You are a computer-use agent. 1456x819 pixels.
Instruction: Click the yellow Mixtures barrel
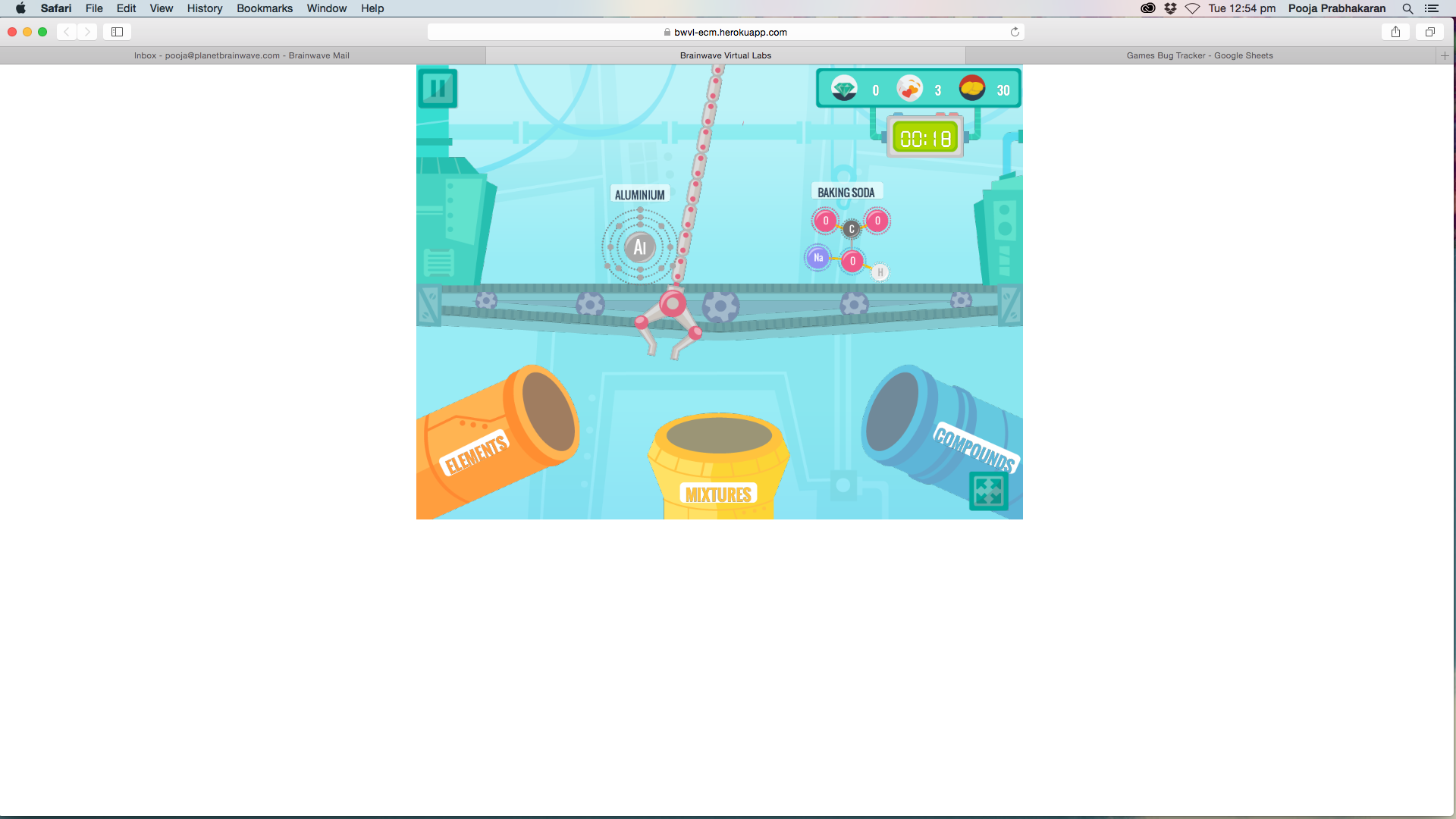click(x=718, y=466)
